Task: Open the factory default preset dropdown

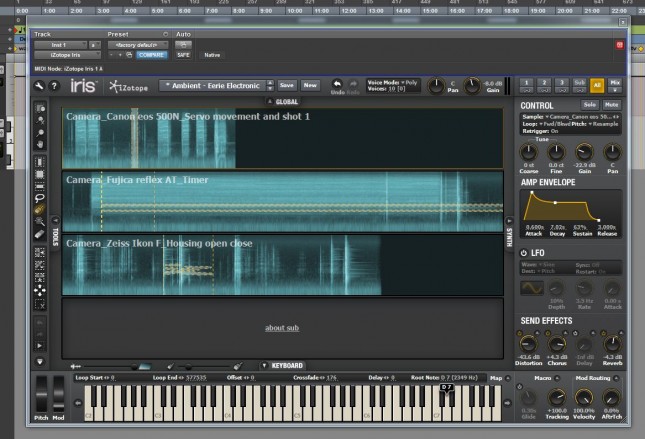Action: click(x=136, y=45)
